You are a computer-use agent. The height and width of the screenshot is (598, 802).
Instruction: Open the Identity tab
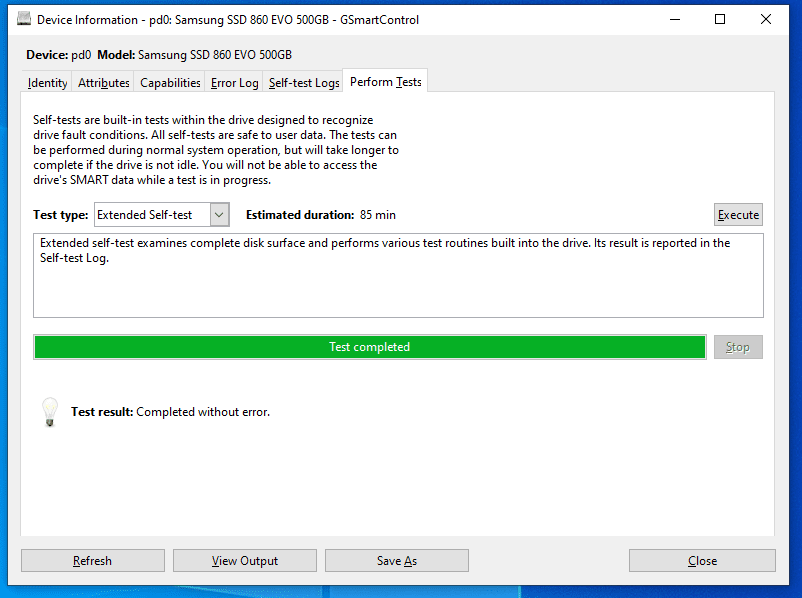click(48, 83)
